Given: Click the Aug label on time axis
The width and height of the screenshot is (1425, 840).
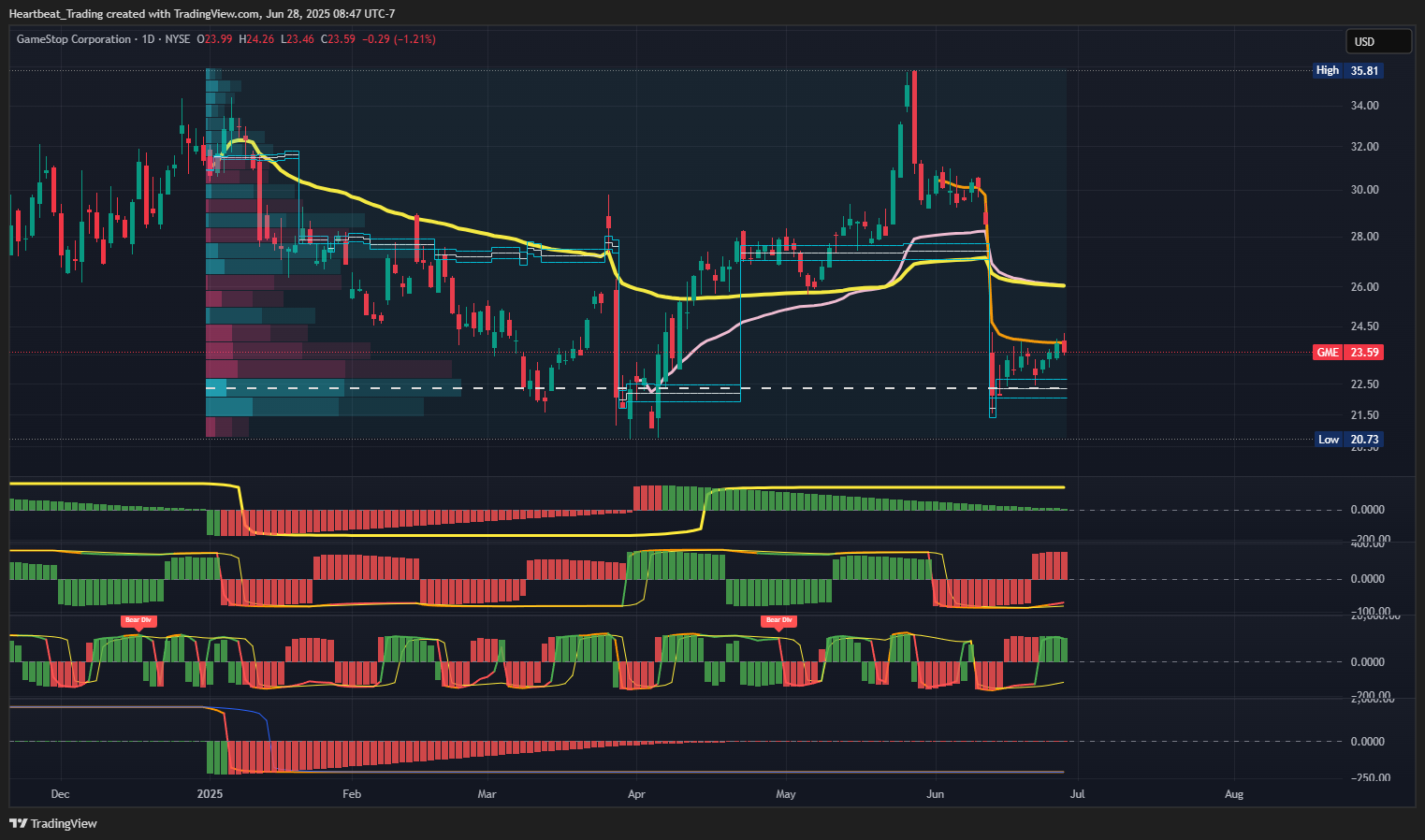Looking at the screenshot, I should click(x=1234, y=794).
